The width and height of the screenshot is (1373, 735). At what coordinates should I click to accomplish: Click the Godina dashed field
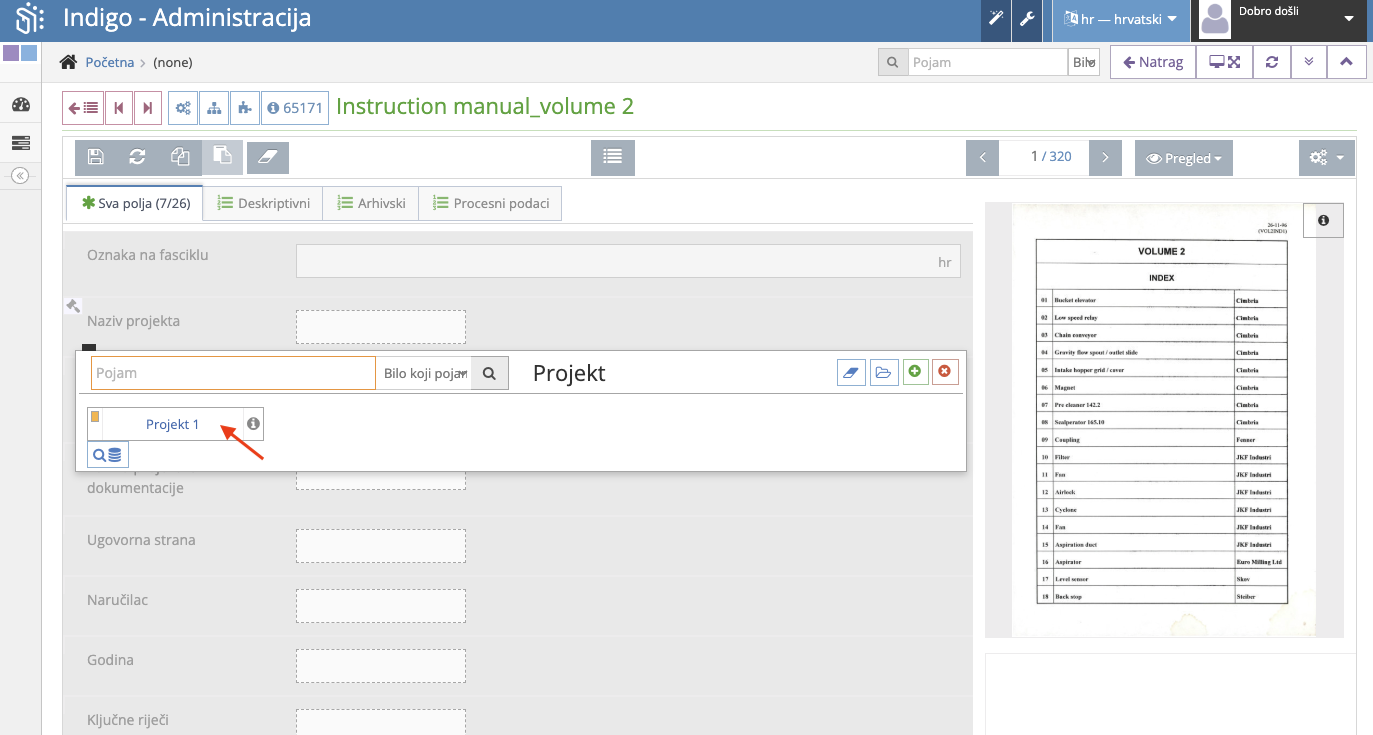381,666
